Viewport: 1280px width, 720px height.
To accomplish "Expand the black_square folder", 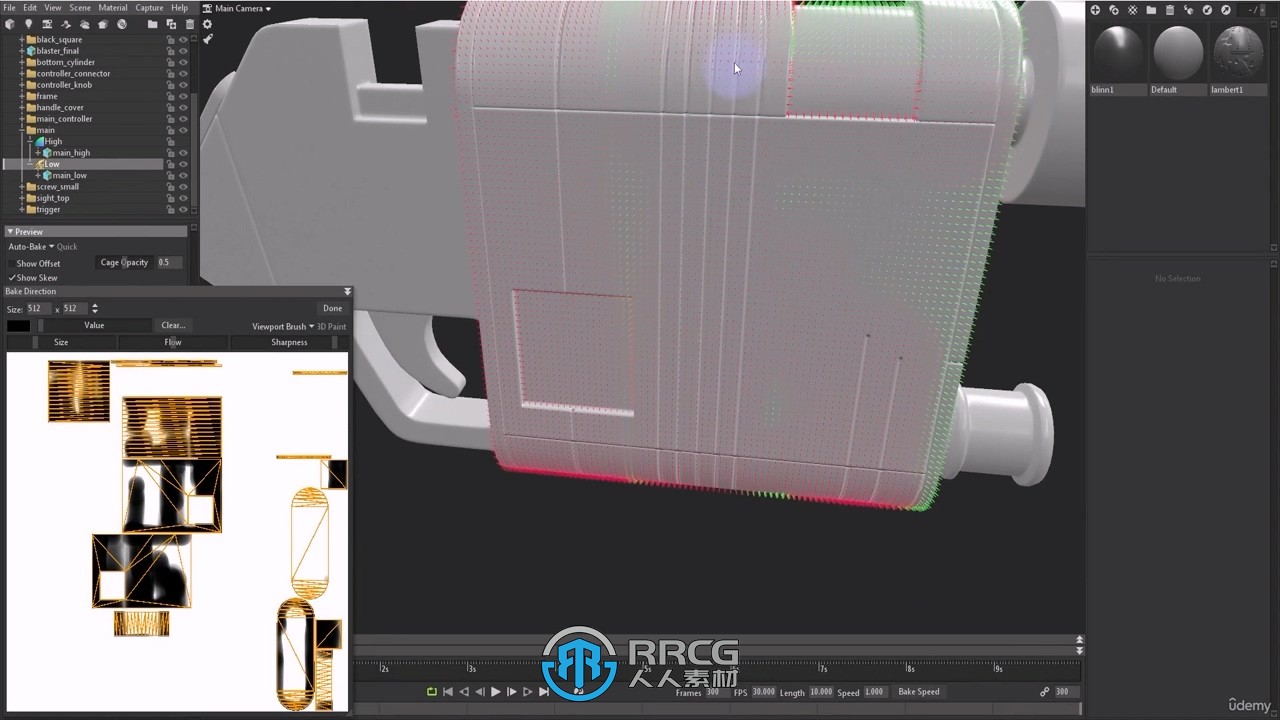I will pos(22,40).
